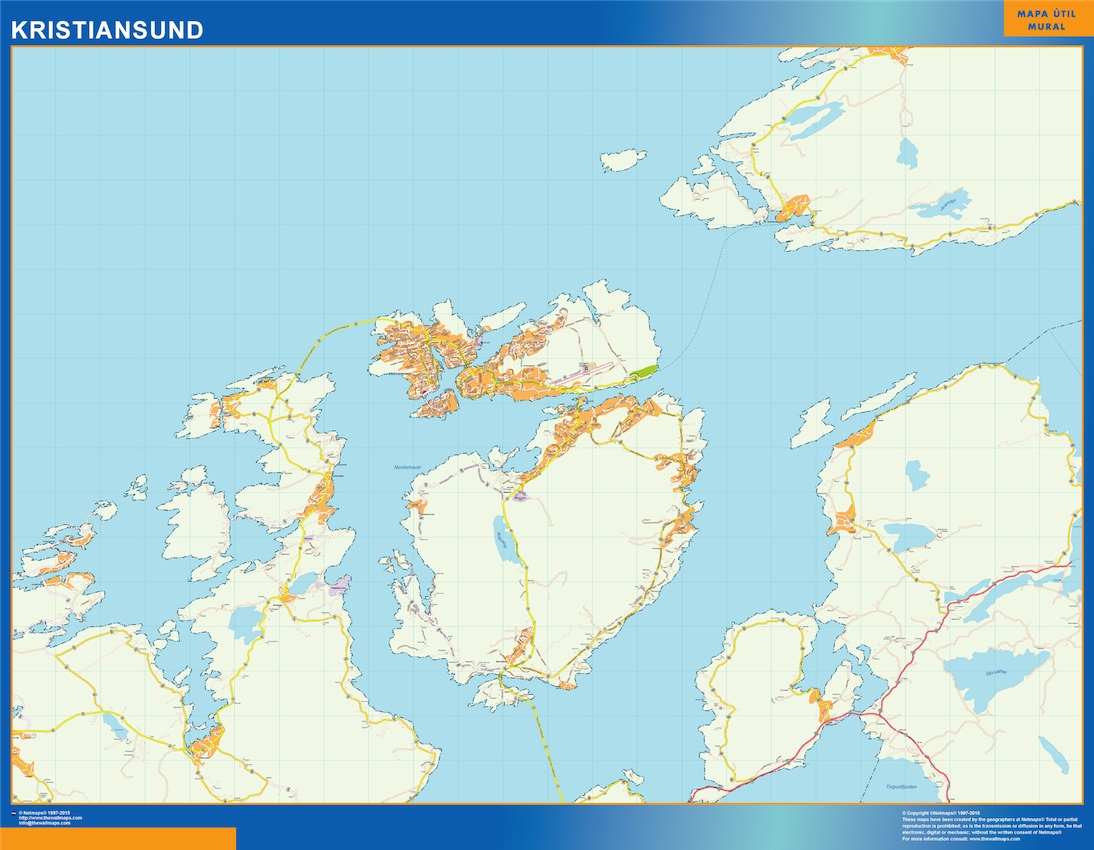The image size is (1094, 850).
Task: Select the green airport area on Kvernberget
Action: click(x=645, y=370)
